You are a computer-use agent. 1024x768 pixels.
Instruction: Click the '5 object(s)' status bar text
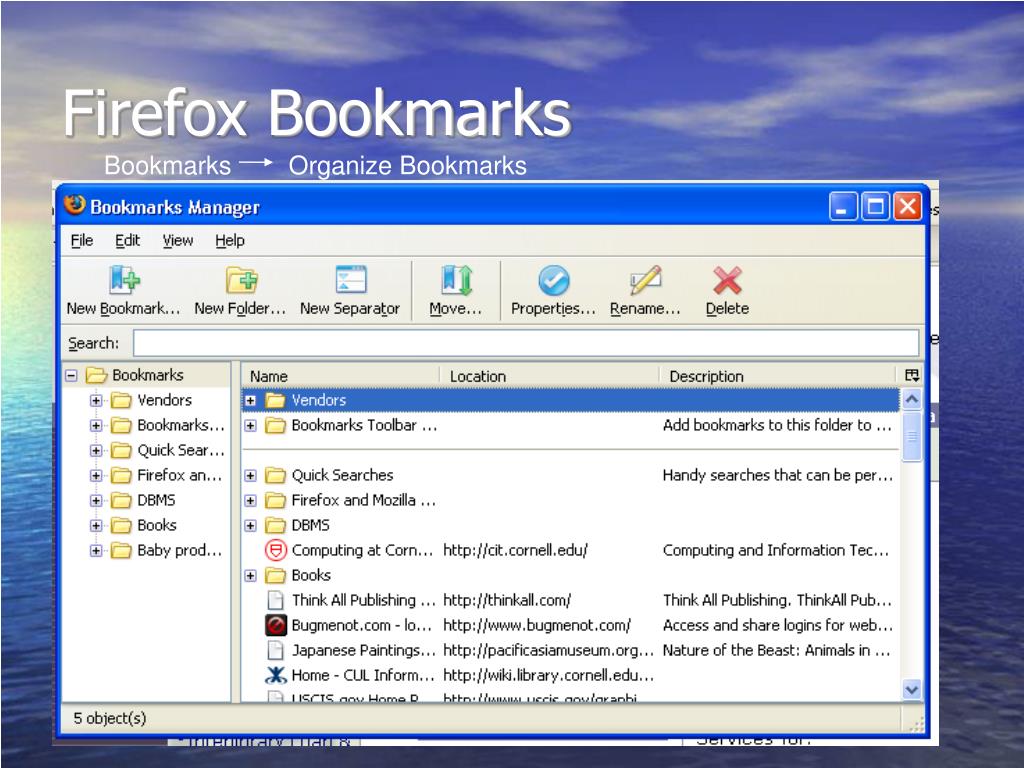click(x=110, y=718)
